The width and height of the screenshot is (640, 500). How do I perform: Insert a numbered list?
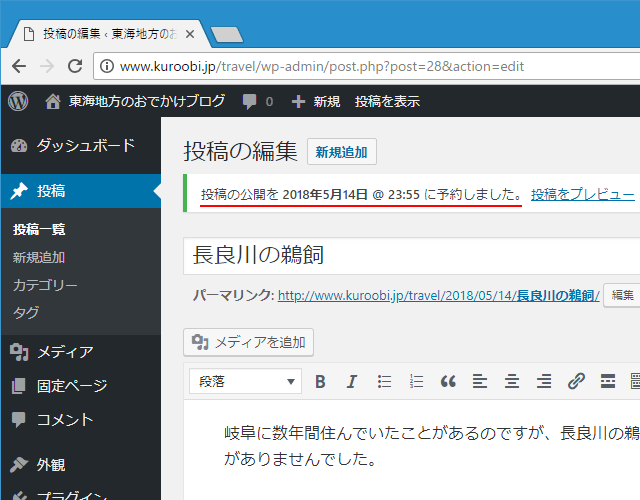[x=416, y=382]
